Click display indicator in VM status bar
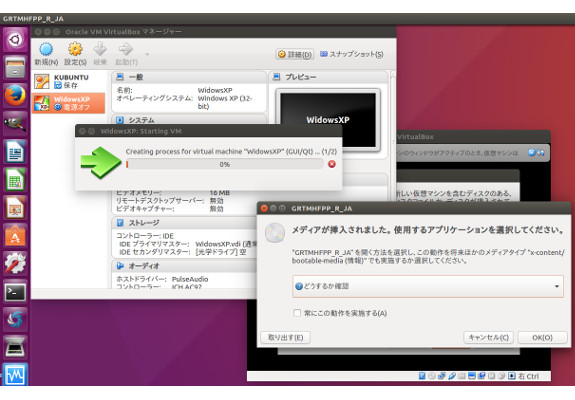Image resolution: width=575 pixels, height=400 pixels. click(472, 376)
